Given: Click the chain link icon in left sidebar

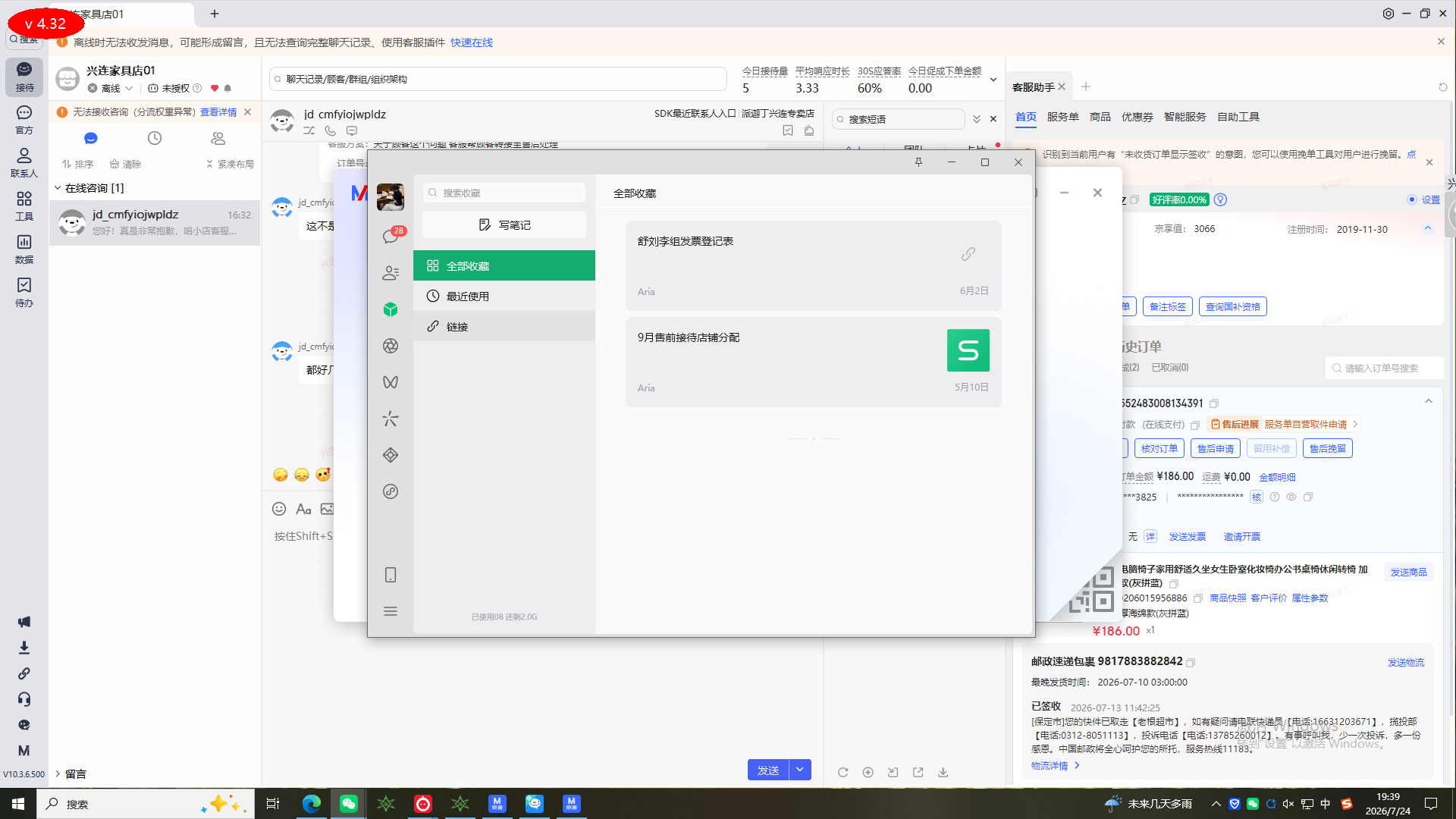Looking at the screenshot, I should tap(24, 673).
